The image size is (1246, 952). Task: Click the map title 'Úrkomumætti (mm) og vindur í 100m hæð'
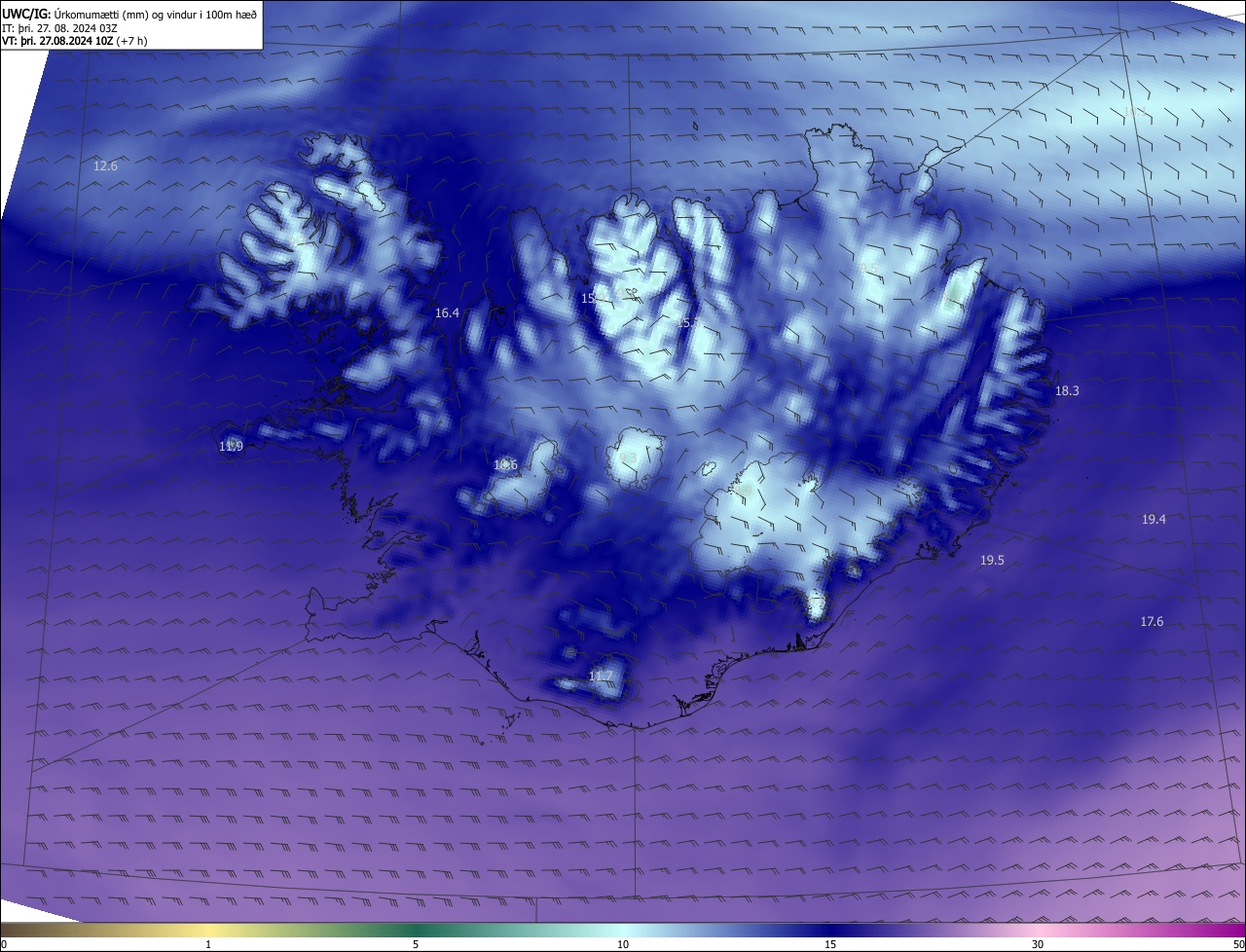click(155, 14)
